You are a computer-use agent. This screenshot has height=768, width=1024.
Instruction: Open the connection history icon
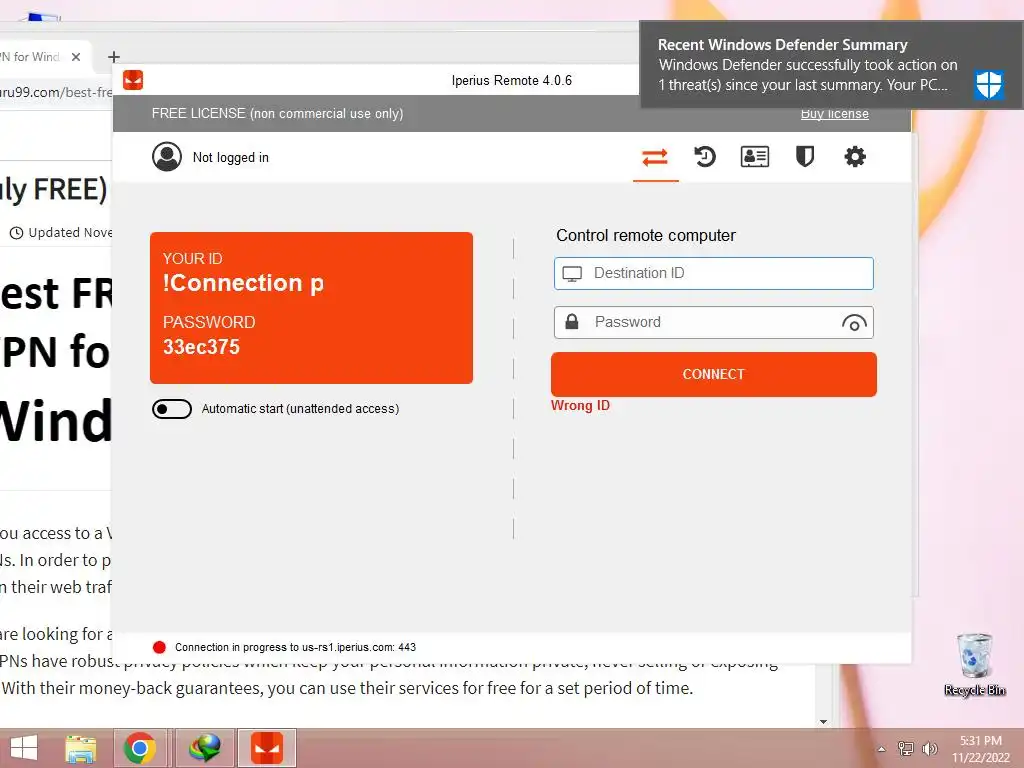coord(705,157)
